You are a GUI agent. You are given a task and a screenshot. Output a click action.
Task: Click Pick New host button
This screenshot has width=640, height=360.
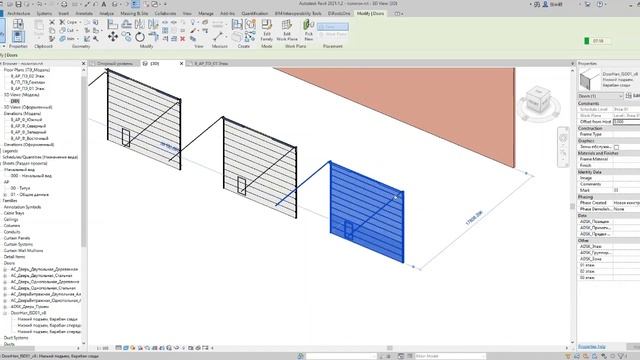309,30
